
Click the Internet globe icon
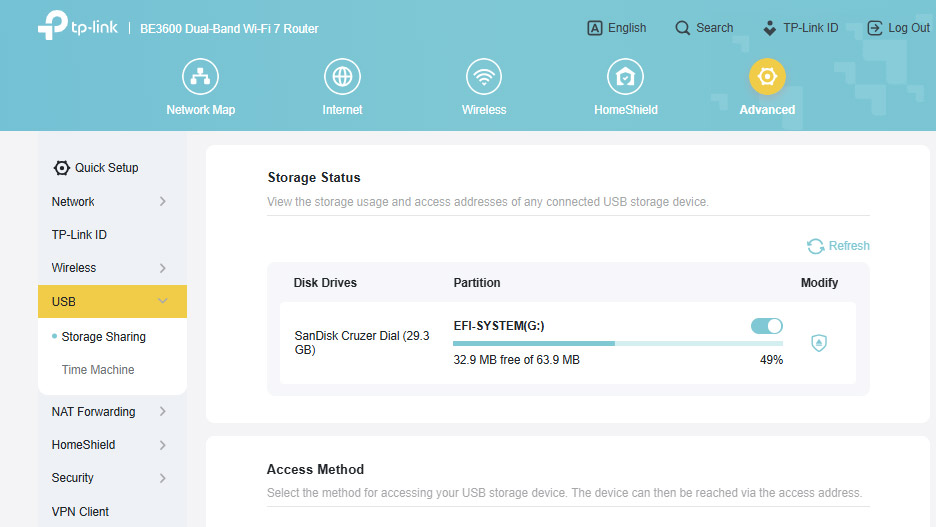click(342, 77)
